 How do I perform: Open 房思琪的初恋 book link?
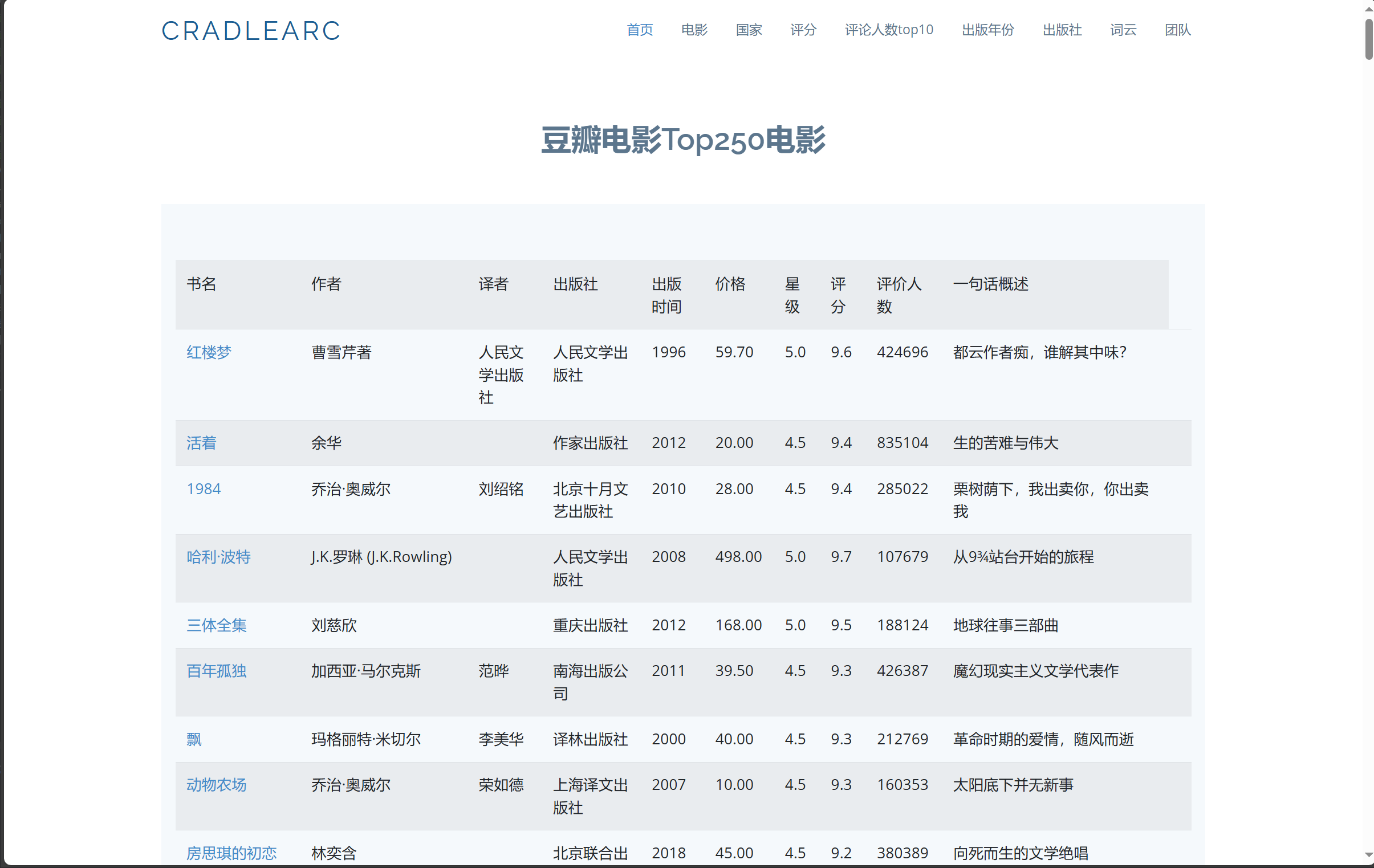point(231,853)
